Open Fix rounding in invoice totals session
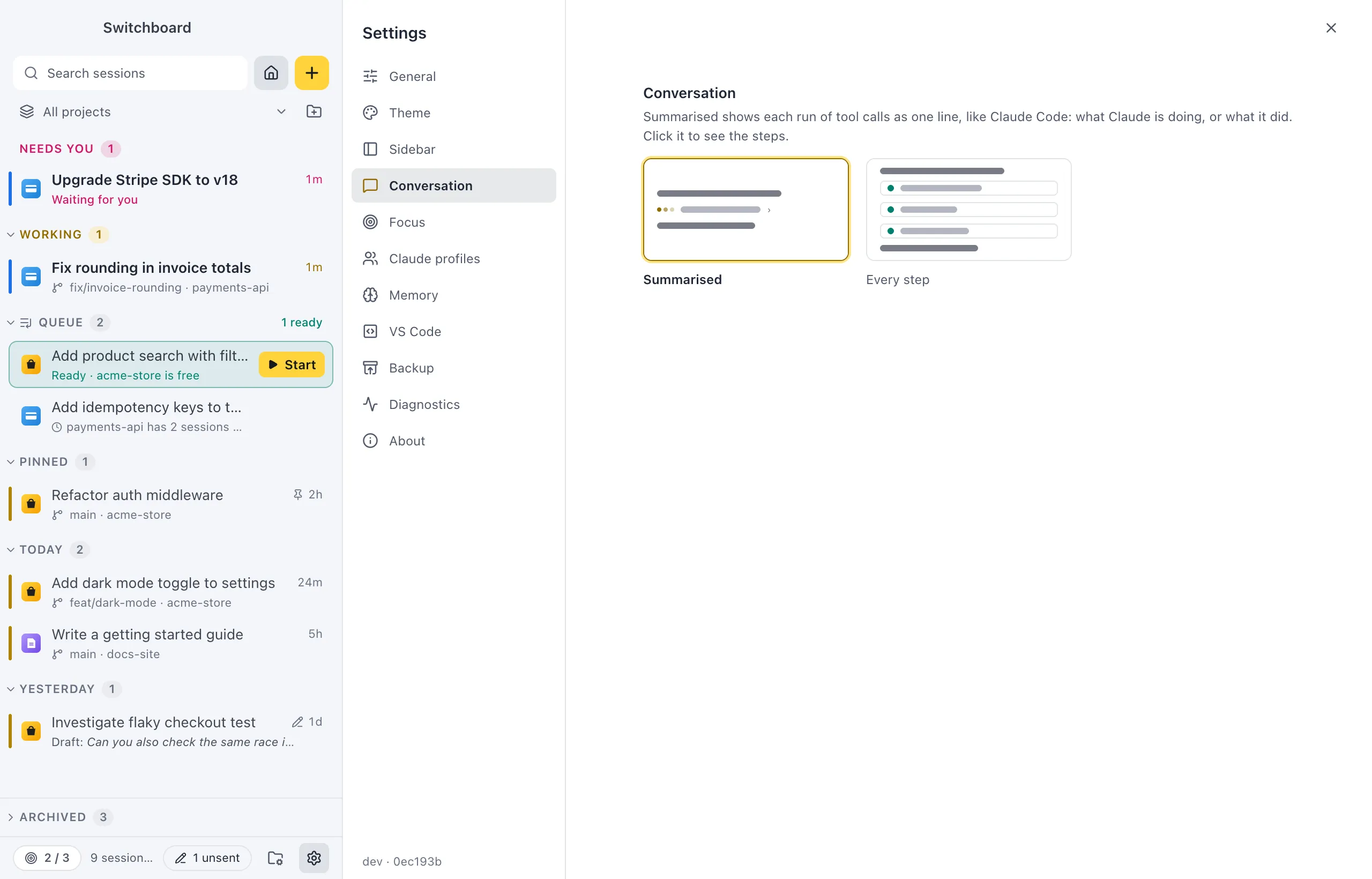The width and height of the screenshot is (1372, 879). coord(170,277)
